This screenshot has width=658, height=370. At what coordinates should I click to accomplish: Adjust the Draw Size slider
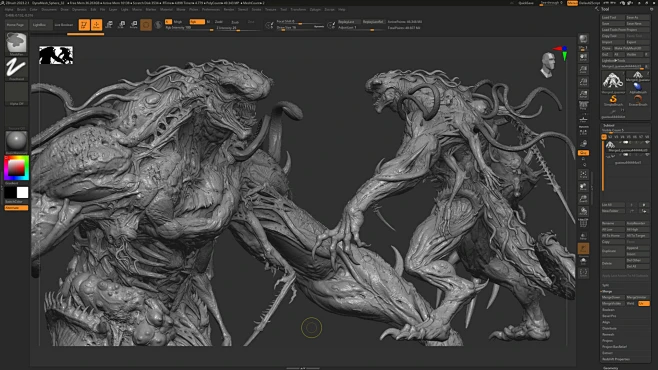(x=300, y=28)
